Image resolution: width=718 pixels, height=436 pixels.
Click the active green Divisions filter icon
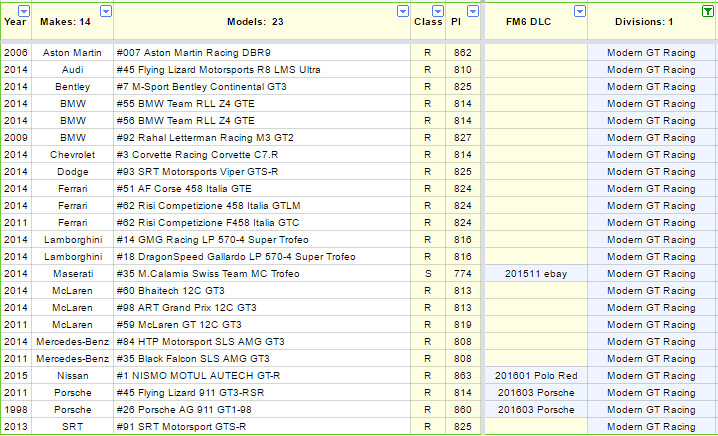(x=708, y=11)
